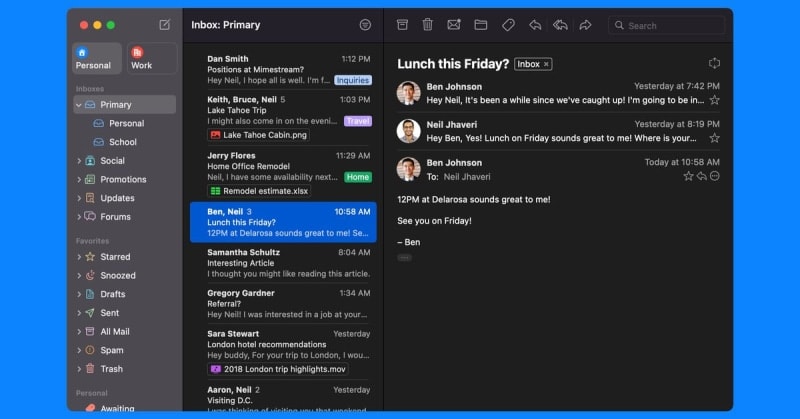Star Neil Jhaveri's 8:19 PM message
800x419 pixels.
click(714, 138)
